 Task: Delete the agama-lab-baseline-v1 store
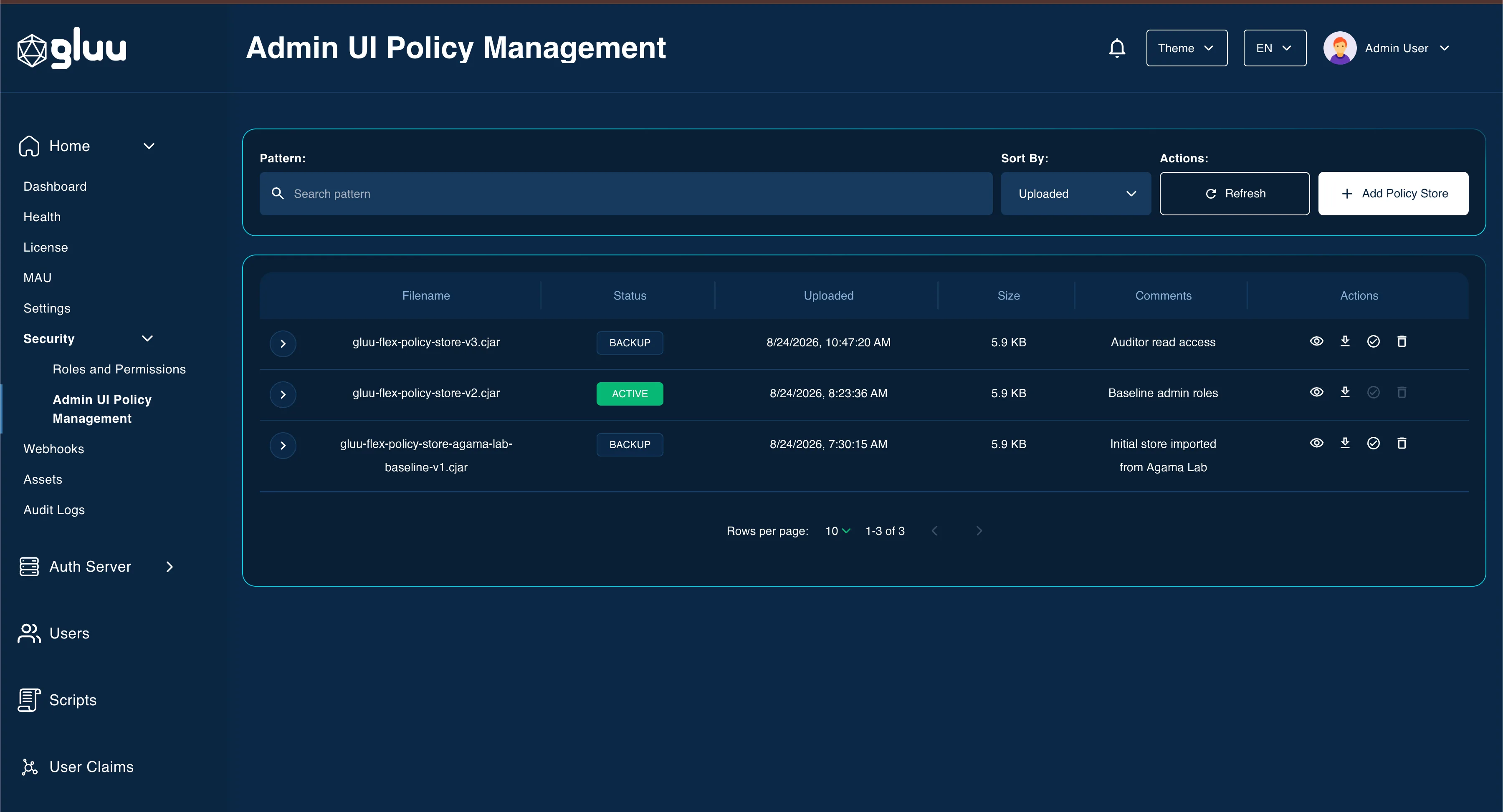click(1402, 443)
